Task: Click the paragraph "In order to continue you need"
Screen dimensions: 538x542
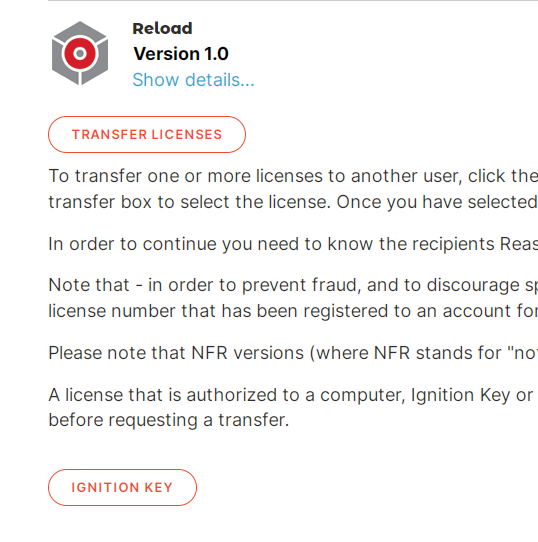Action: (293, 244)
